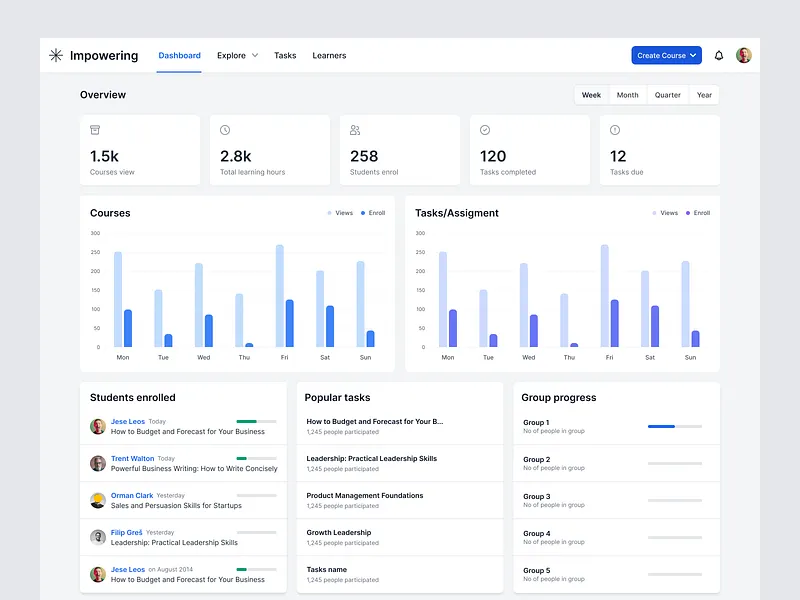Open Trent Walton's profile link
The height and width of the screenshot is (600, 800).
pyautogui.click(x=133, y=458)
